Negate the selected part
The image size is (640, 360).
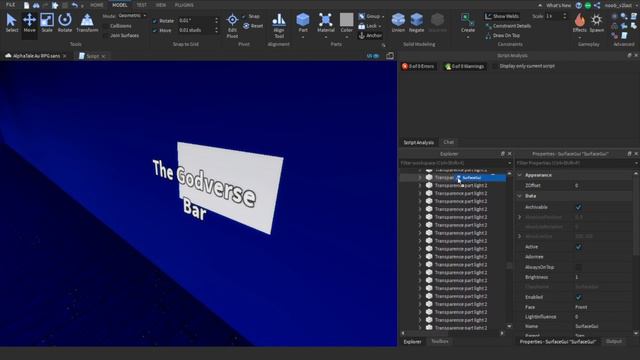(416, 22)
